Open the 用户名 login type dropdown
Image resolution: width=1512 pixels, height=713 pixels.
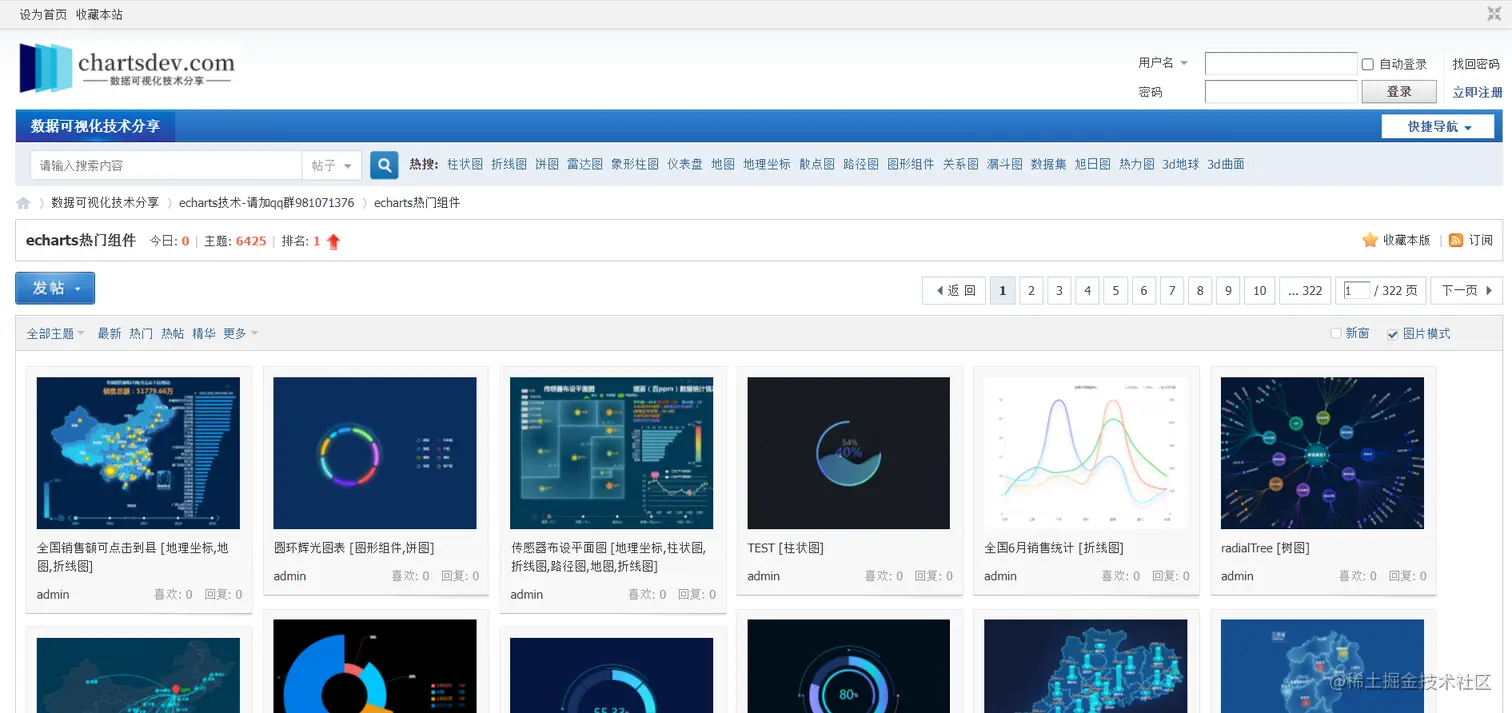click(1163, 63)
